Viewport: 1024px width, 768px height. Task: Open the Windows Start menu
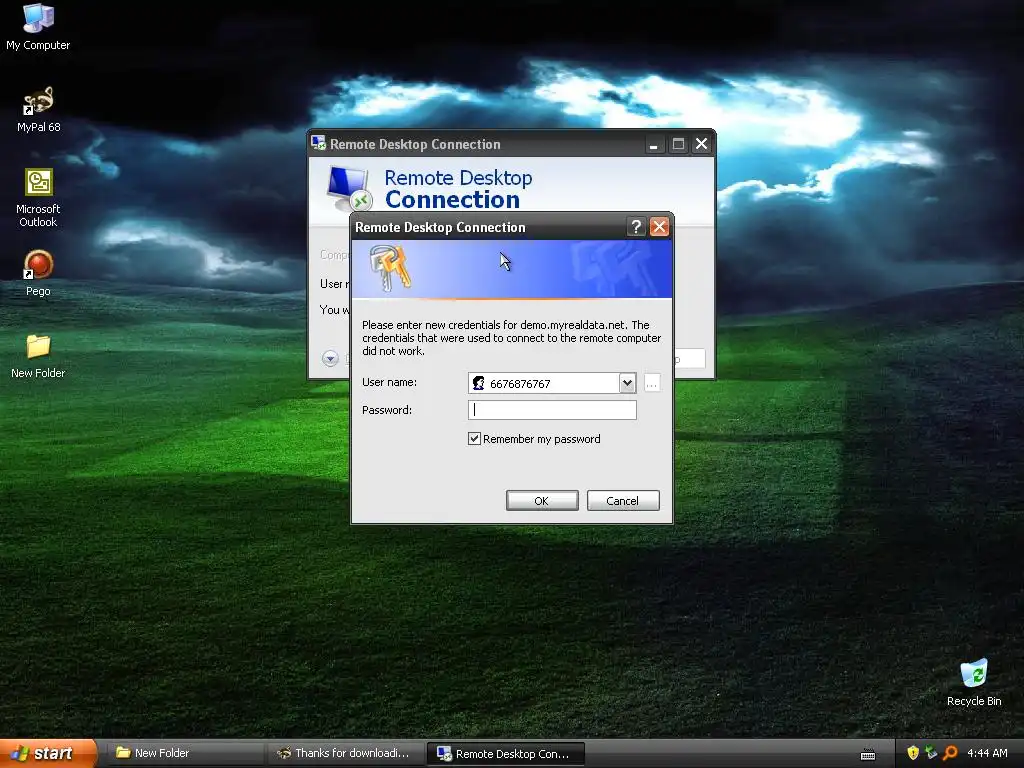point(49,753)
